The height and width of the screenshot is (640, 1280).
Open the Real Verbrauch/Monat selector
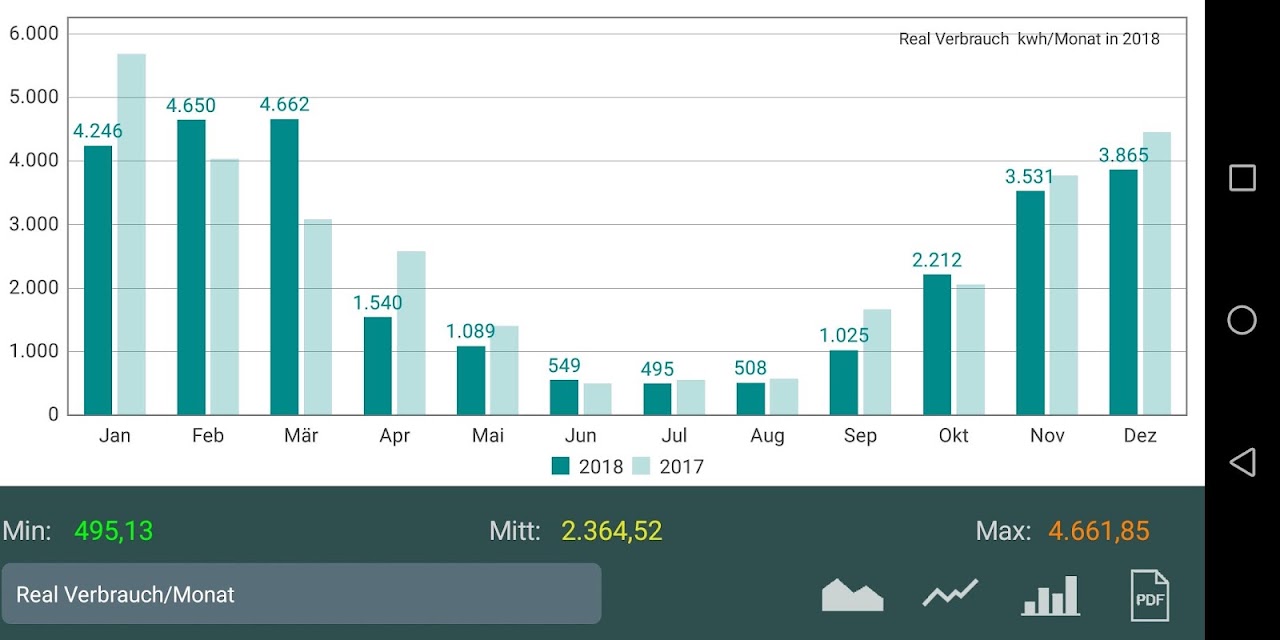(x=301, y=594)
